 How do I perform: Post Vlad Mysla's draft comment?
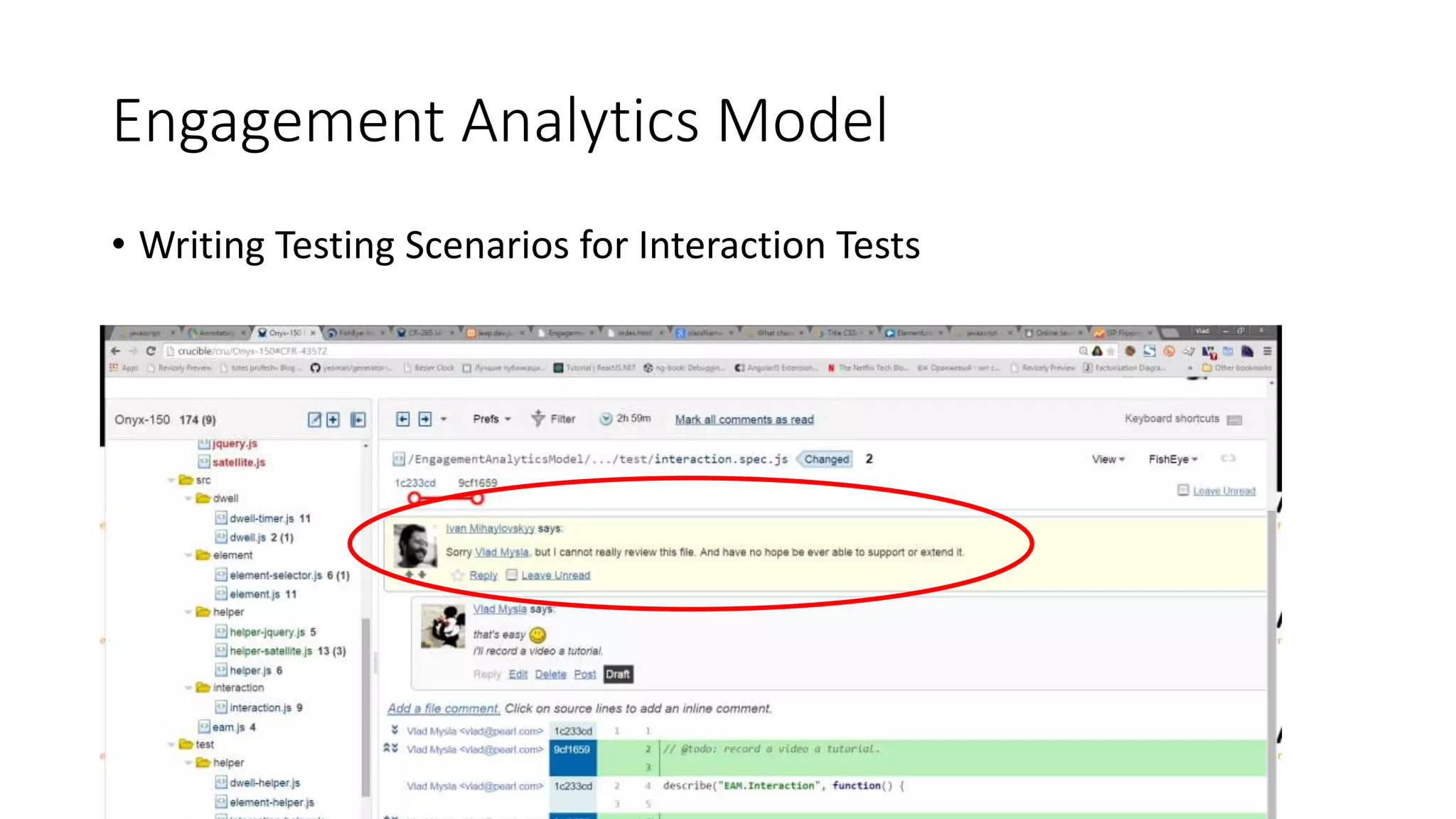point(584,674)
